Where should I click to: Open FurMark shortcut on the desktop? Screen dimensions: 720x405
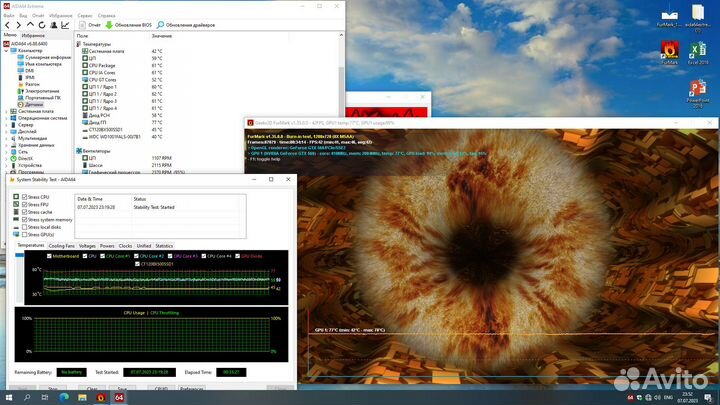pos(669,52)
